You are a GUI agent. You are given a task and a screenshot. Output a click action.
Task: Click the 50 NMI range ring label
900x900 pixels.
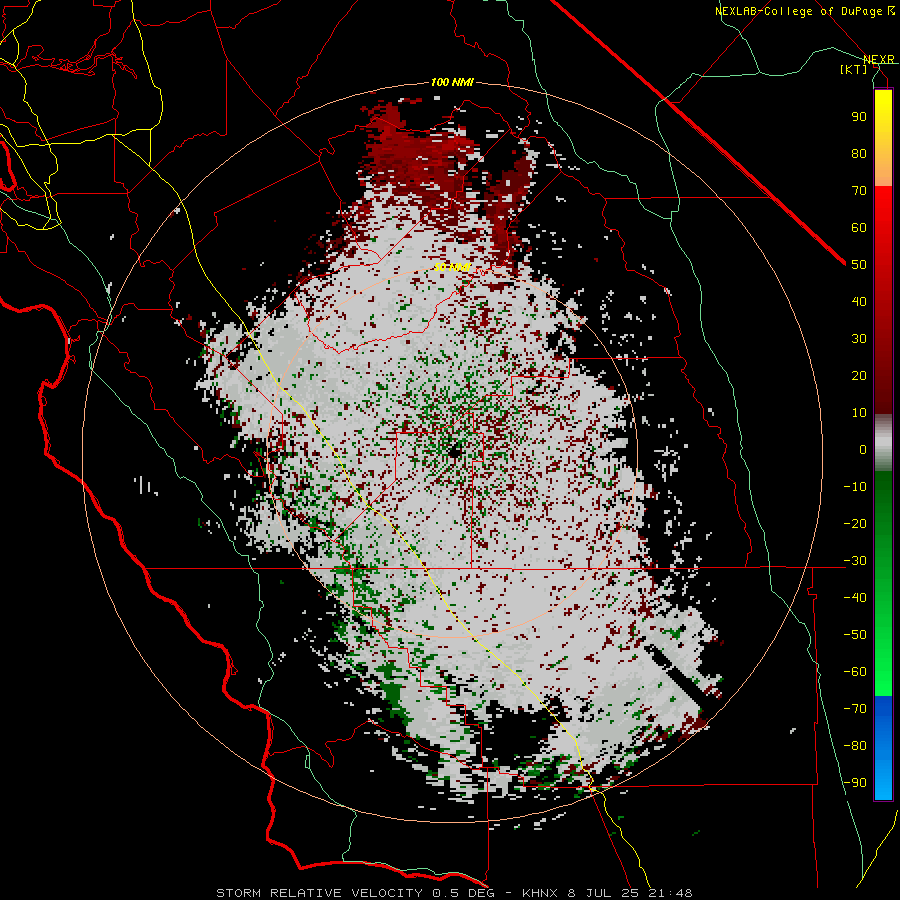[452, 267]
